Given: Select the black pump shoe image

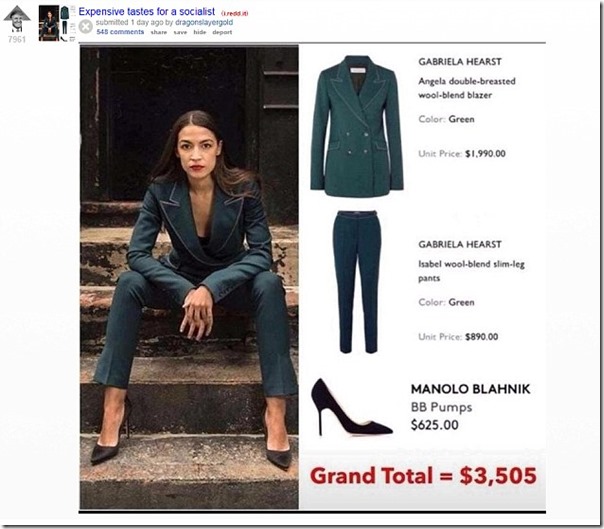Looking at the screenshot, I should [x=352, y=407].
